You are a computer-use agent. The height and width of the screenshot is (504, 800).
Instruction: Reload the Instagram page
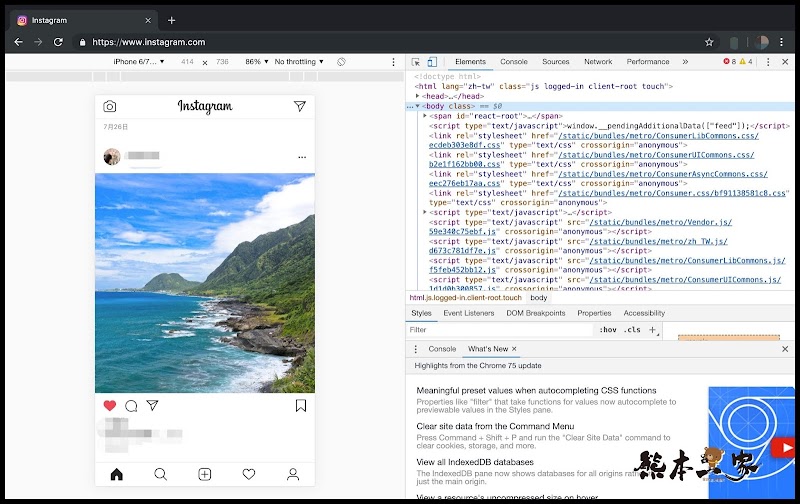tap(58, 42)
